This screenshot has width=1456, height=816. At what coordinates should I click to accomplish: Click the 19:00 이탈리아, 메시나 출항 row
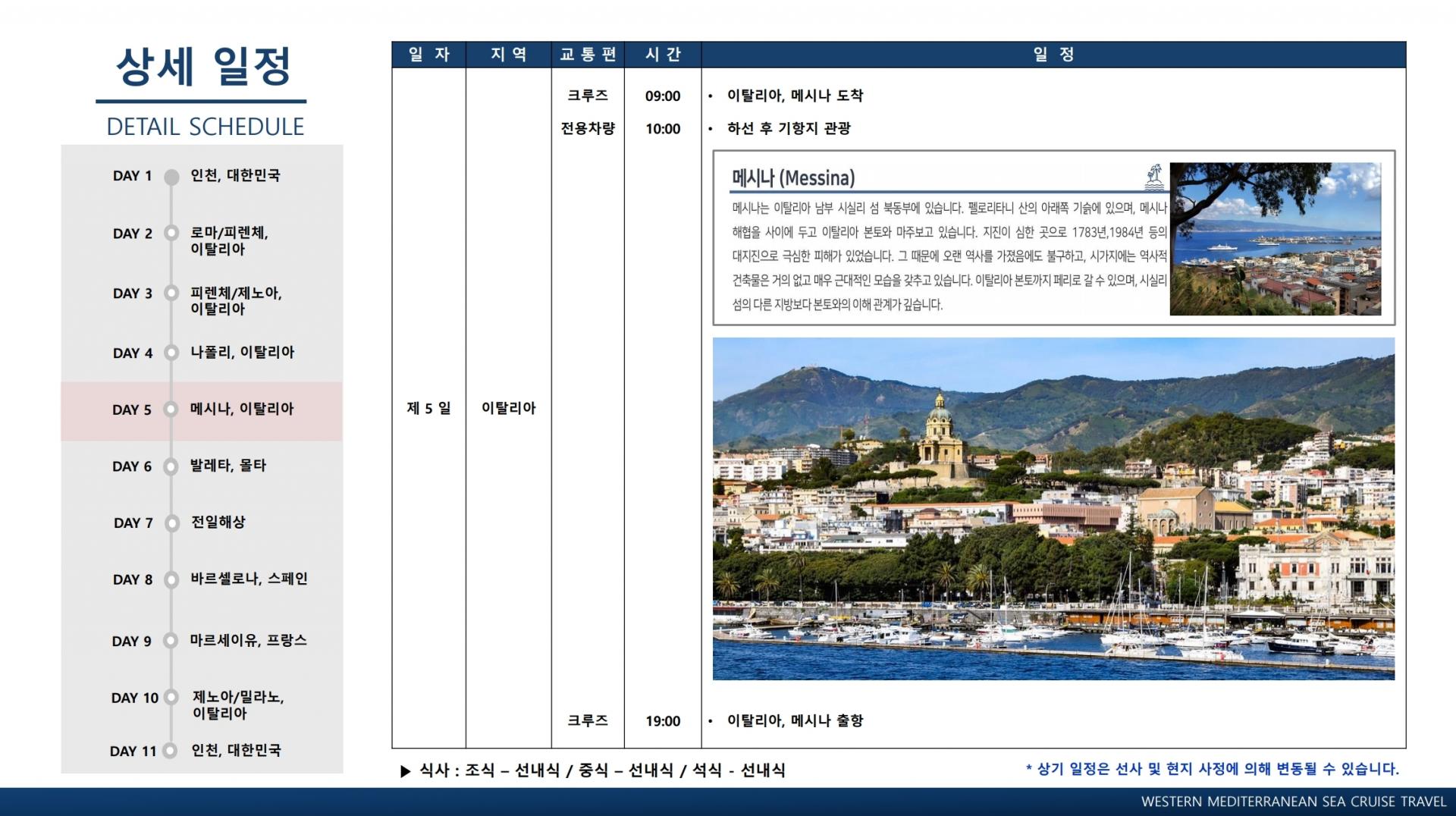pyautogui.click(x=899, y=721)
